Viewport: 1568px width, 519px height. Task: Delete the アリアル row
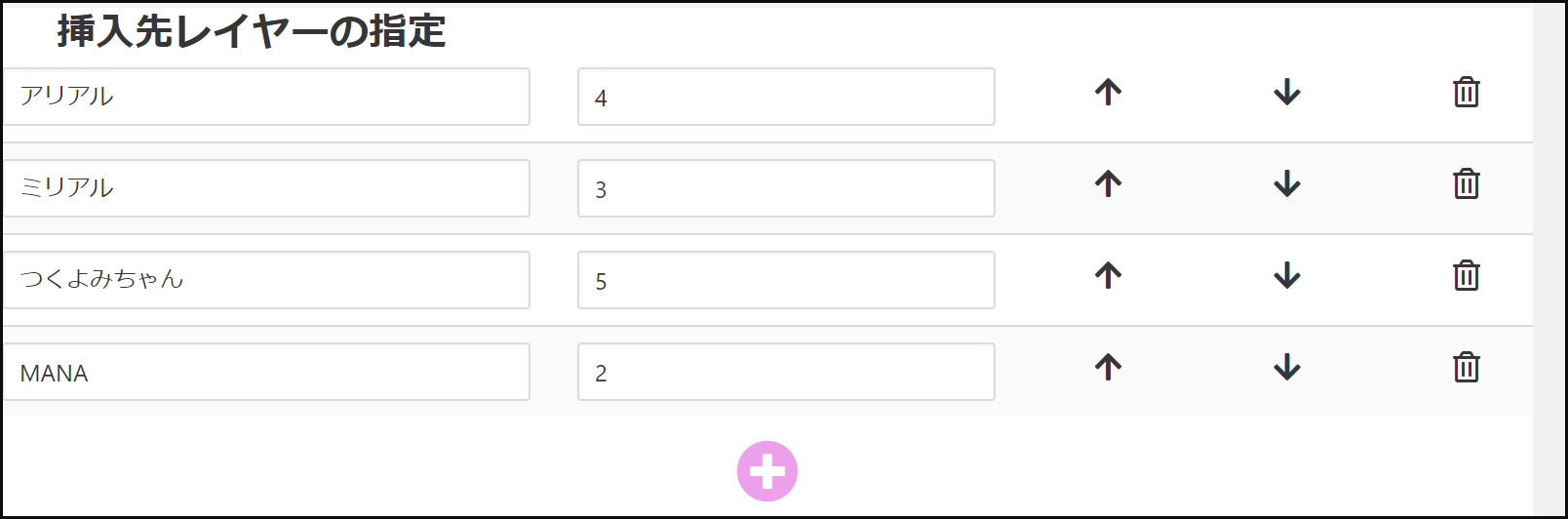coord(1467,93)
